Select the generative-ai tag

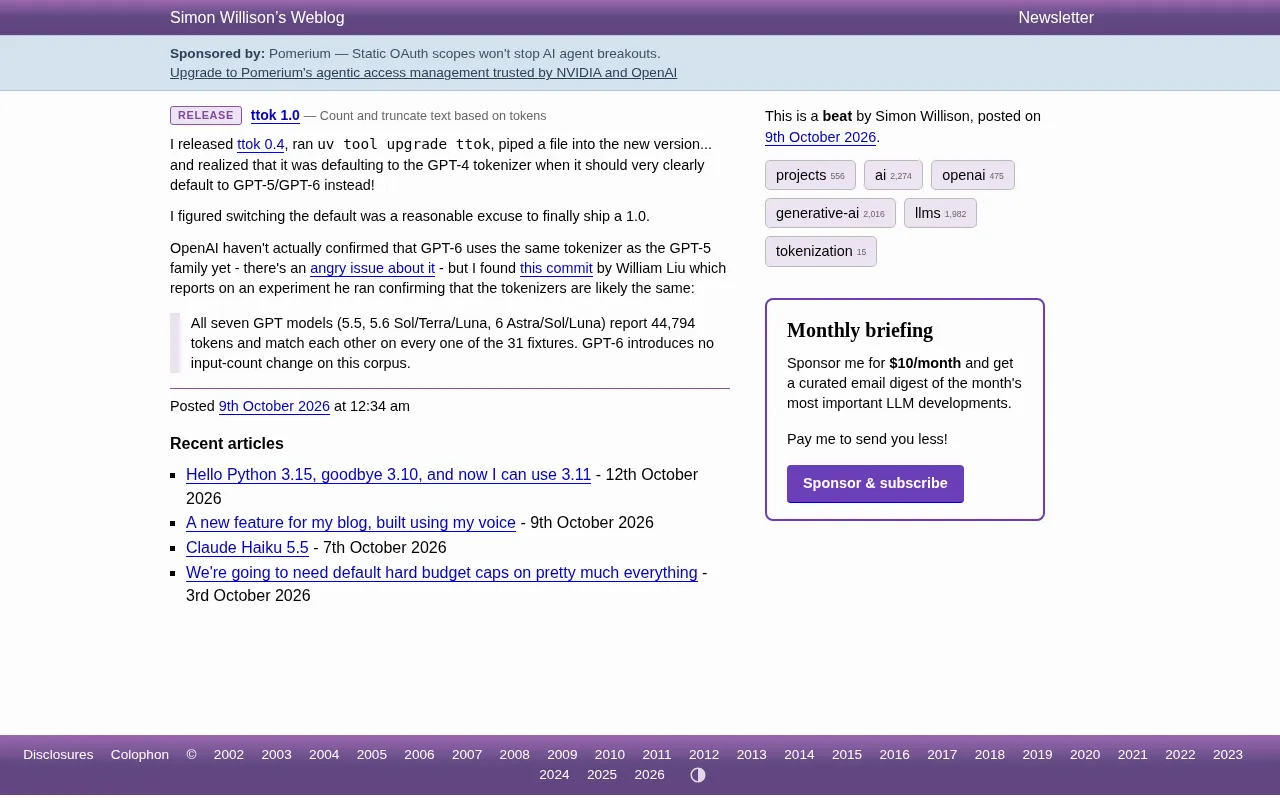point(830,213)
